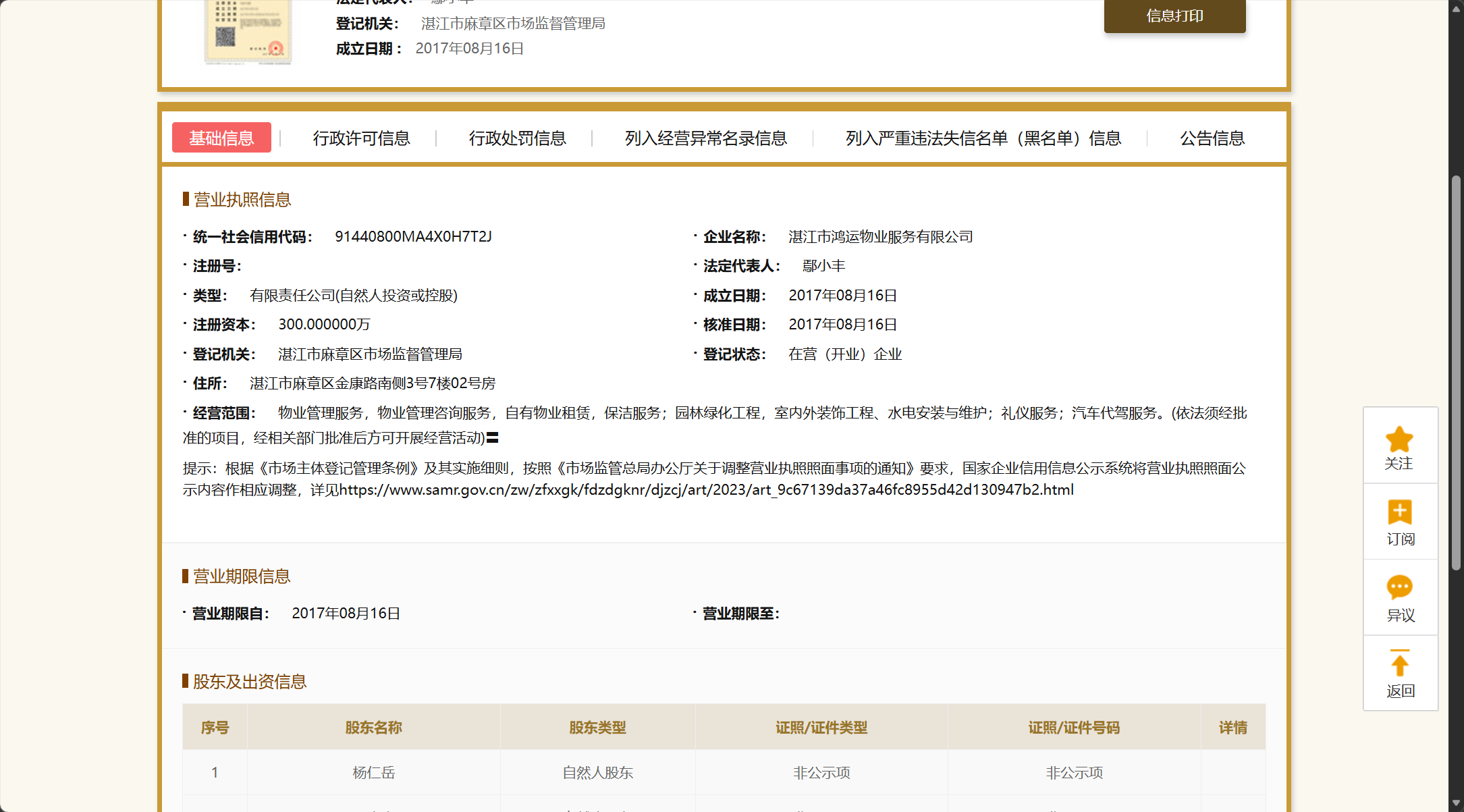Click the star 关注 follow icon
The width and height of the screenshot is (1464, 812).
(x=1399, y=440)
